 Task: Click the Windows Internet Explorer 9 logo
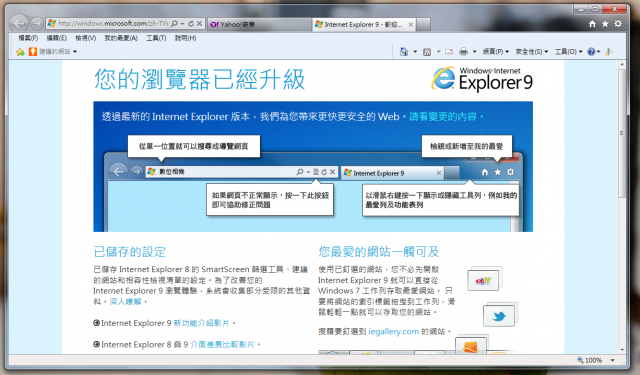(482, 79)
